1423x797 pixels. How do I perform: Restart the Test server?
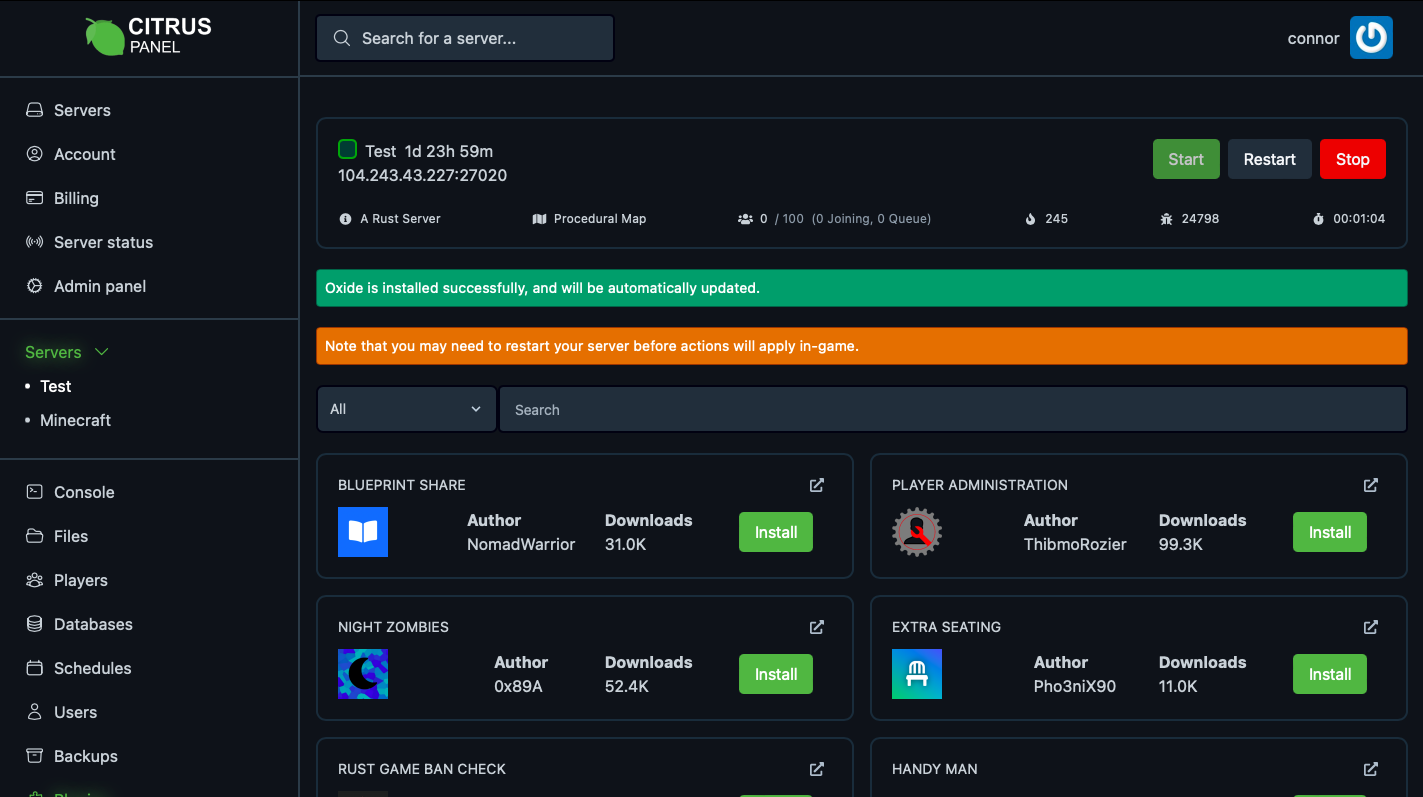click(x=1269, y=159)
